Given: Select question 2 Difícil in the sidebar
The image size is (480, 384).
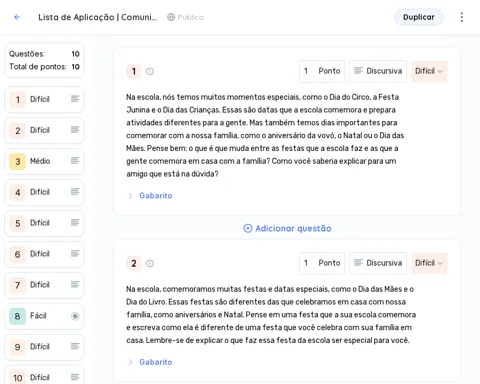Looking at the screenshot, I should click(44, 130).
